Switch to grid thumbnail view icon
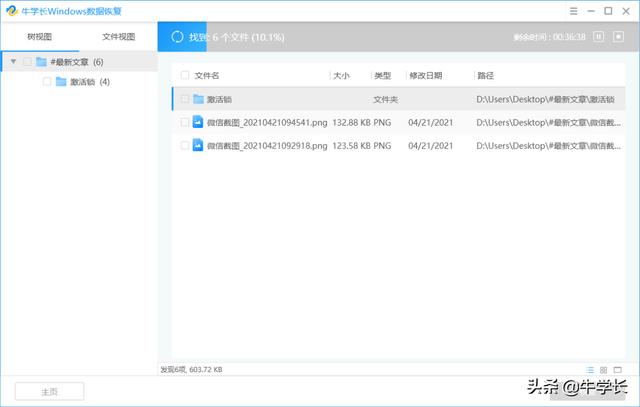The height and width of the screenshot is (407, 640). pos(604,370)
